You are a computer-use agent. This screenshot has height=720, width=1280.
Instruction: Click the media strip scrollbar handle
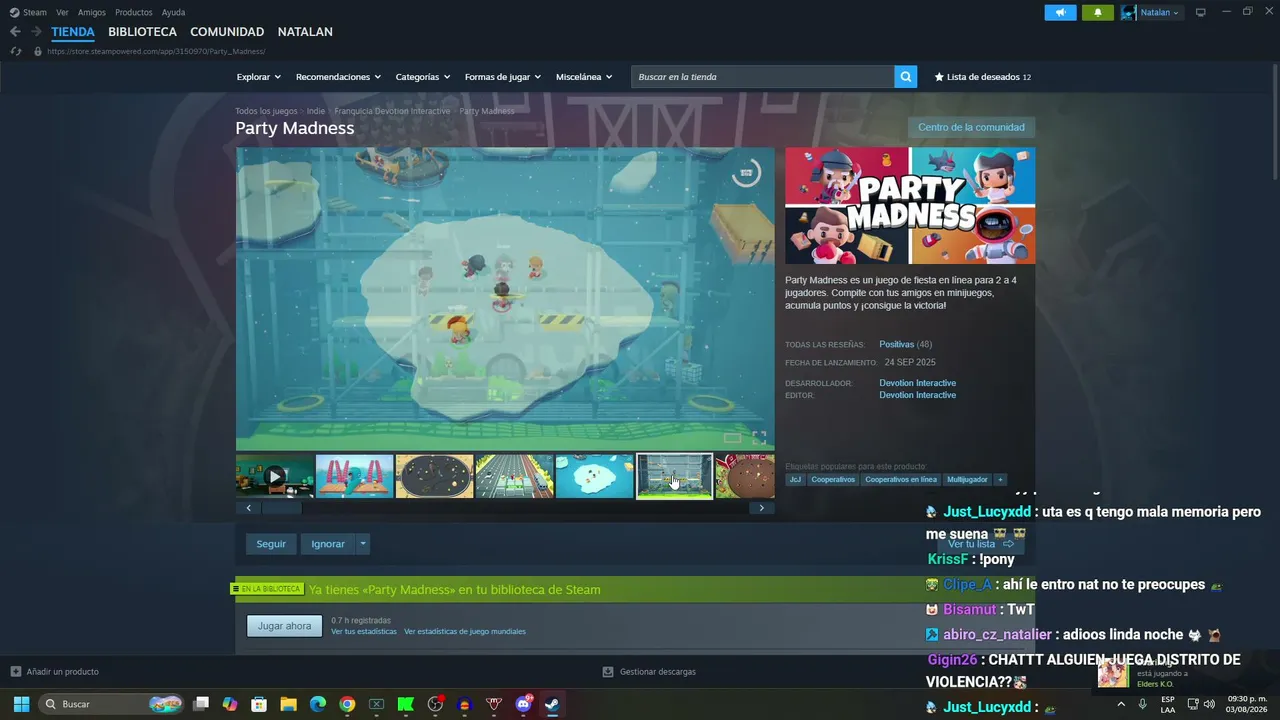click(282, 508)
